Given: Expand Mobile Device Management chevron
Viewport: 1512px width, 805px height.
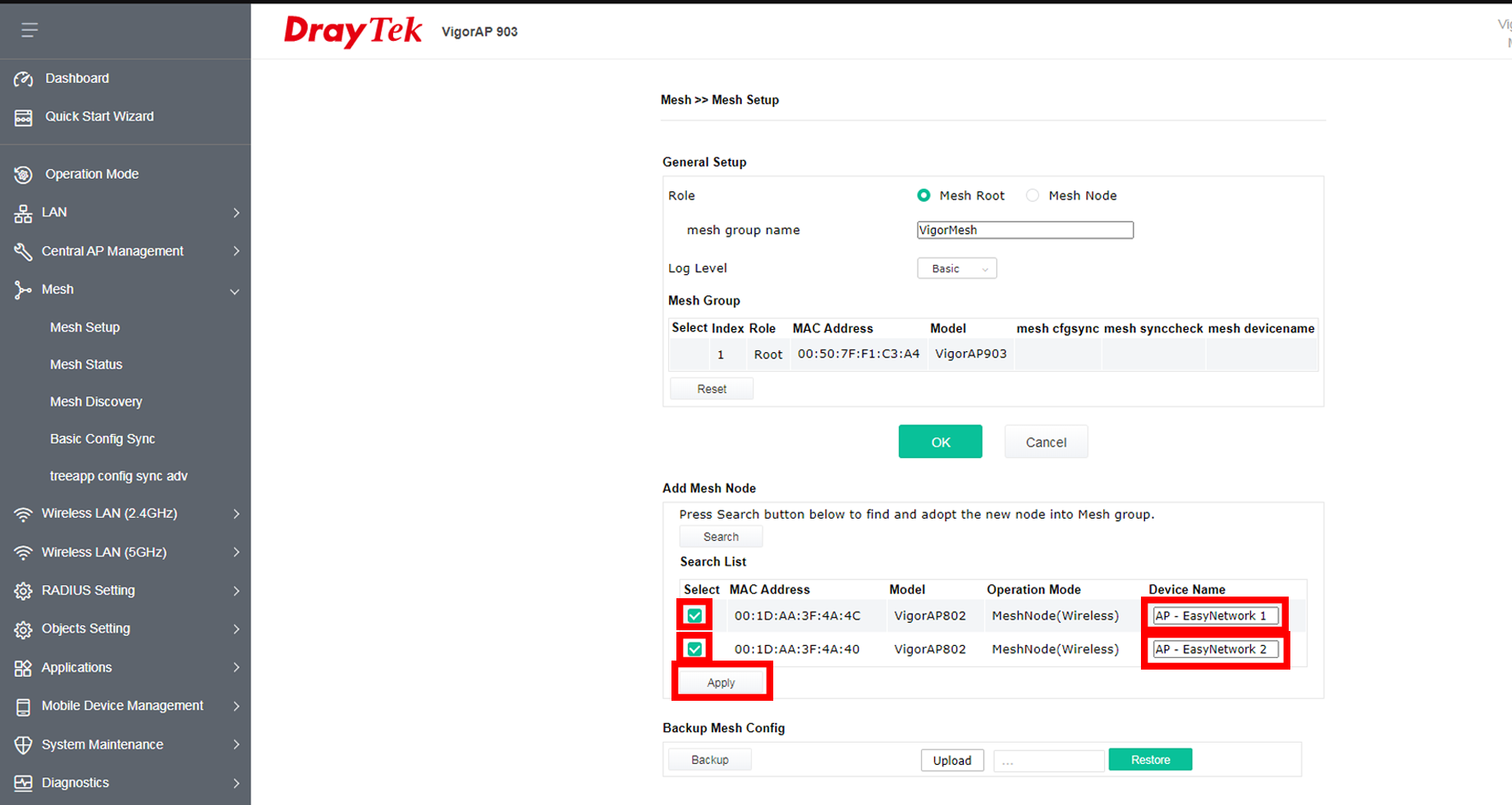Looking at the screenshot, I should click(236, 706).
